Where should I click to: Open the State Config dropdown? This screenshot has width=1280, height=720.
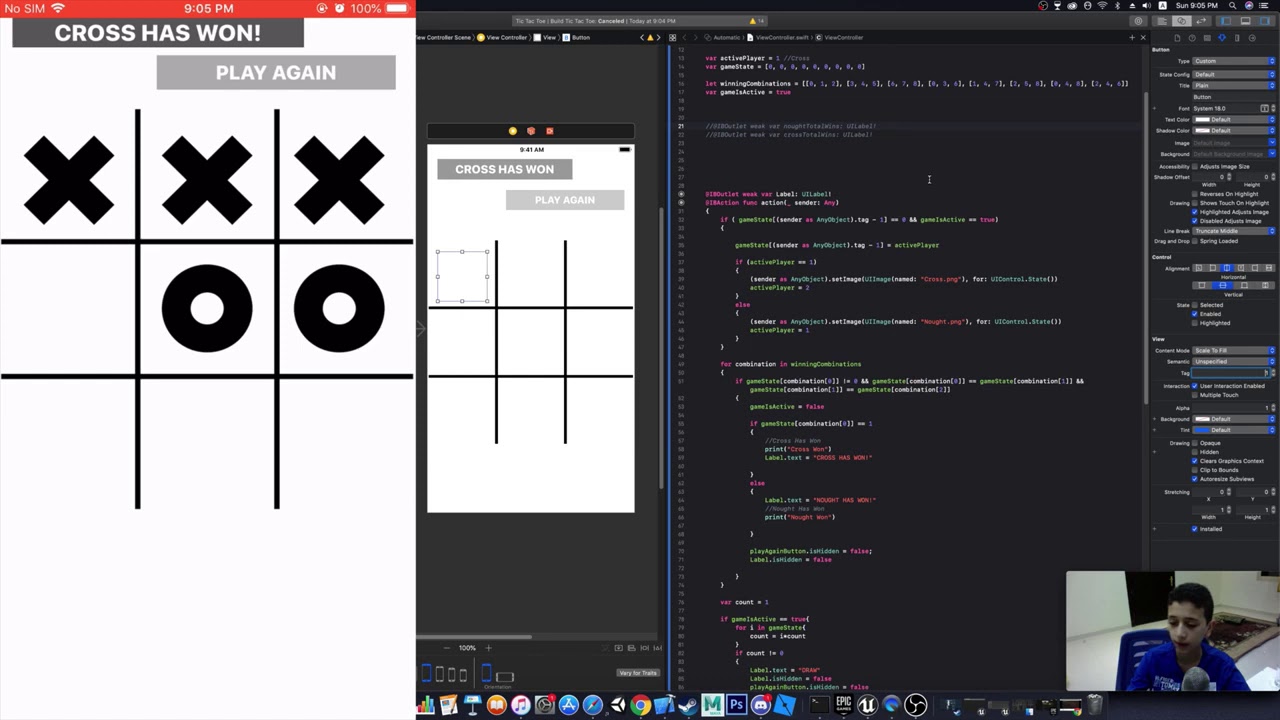tap(1234, 74)
